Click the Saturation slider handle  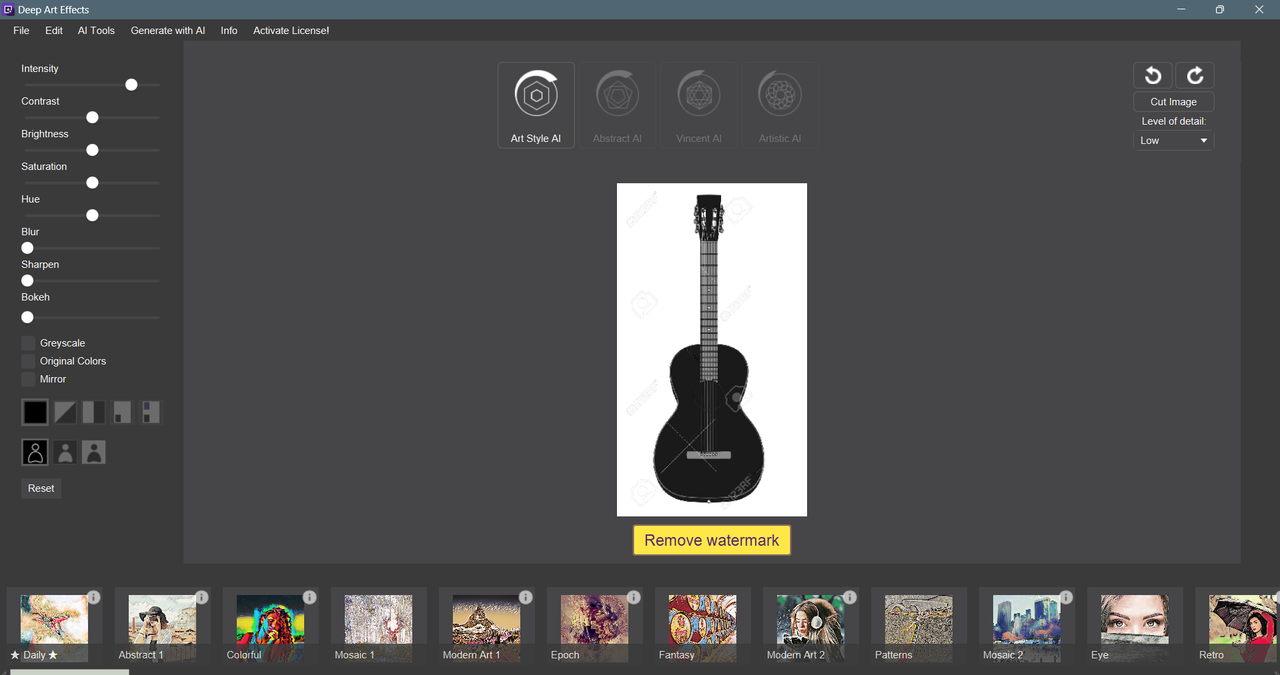(92, 183)
